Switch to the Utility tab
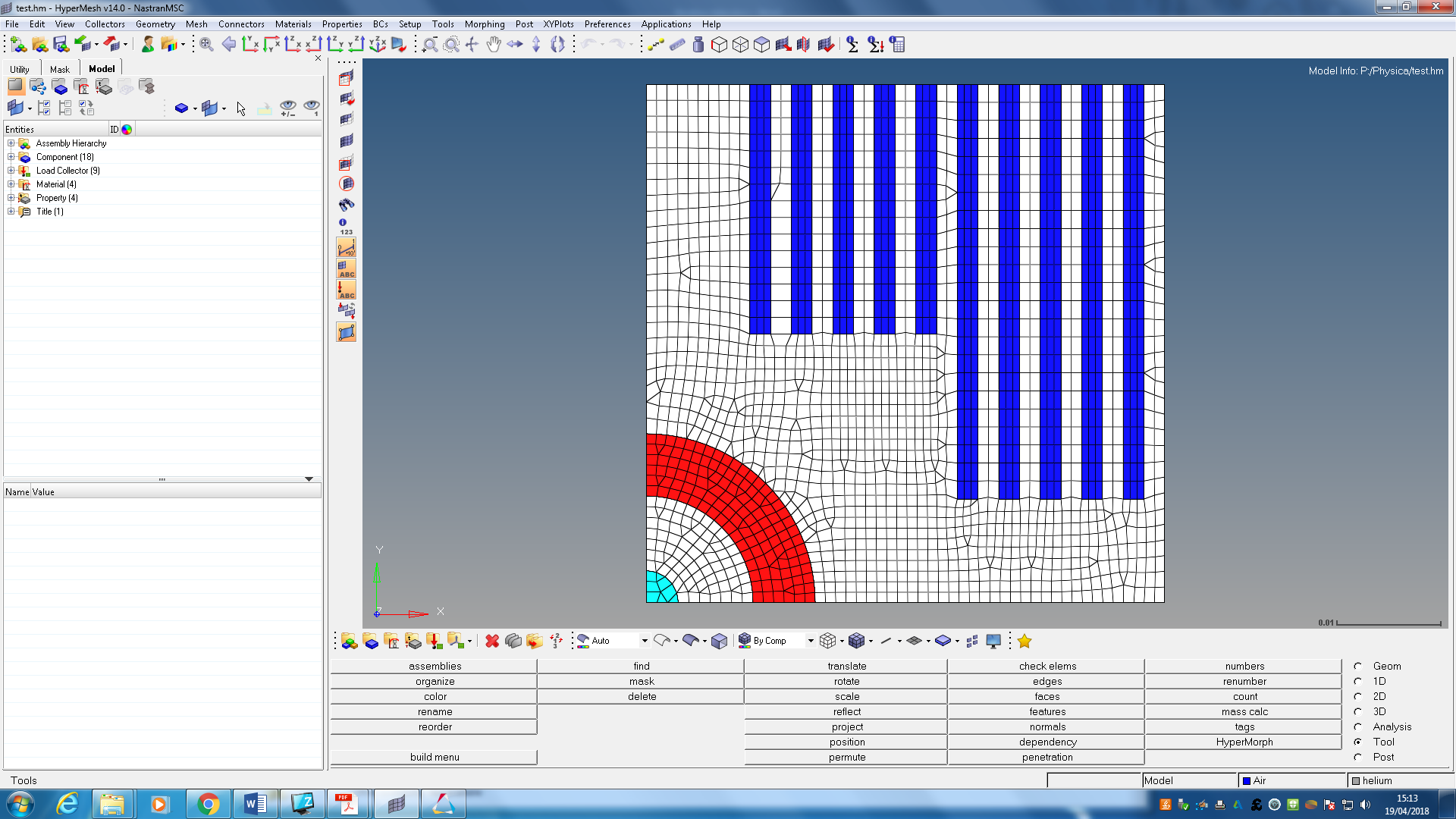The image size is (1456, 819). pyautogui.click(x=20, y=69)
